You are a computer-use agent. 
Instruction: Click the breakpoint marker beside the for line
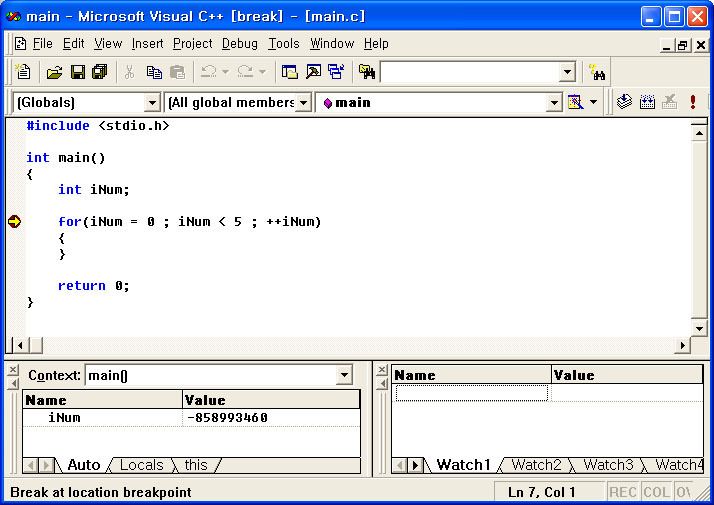[x=14, y=222]
